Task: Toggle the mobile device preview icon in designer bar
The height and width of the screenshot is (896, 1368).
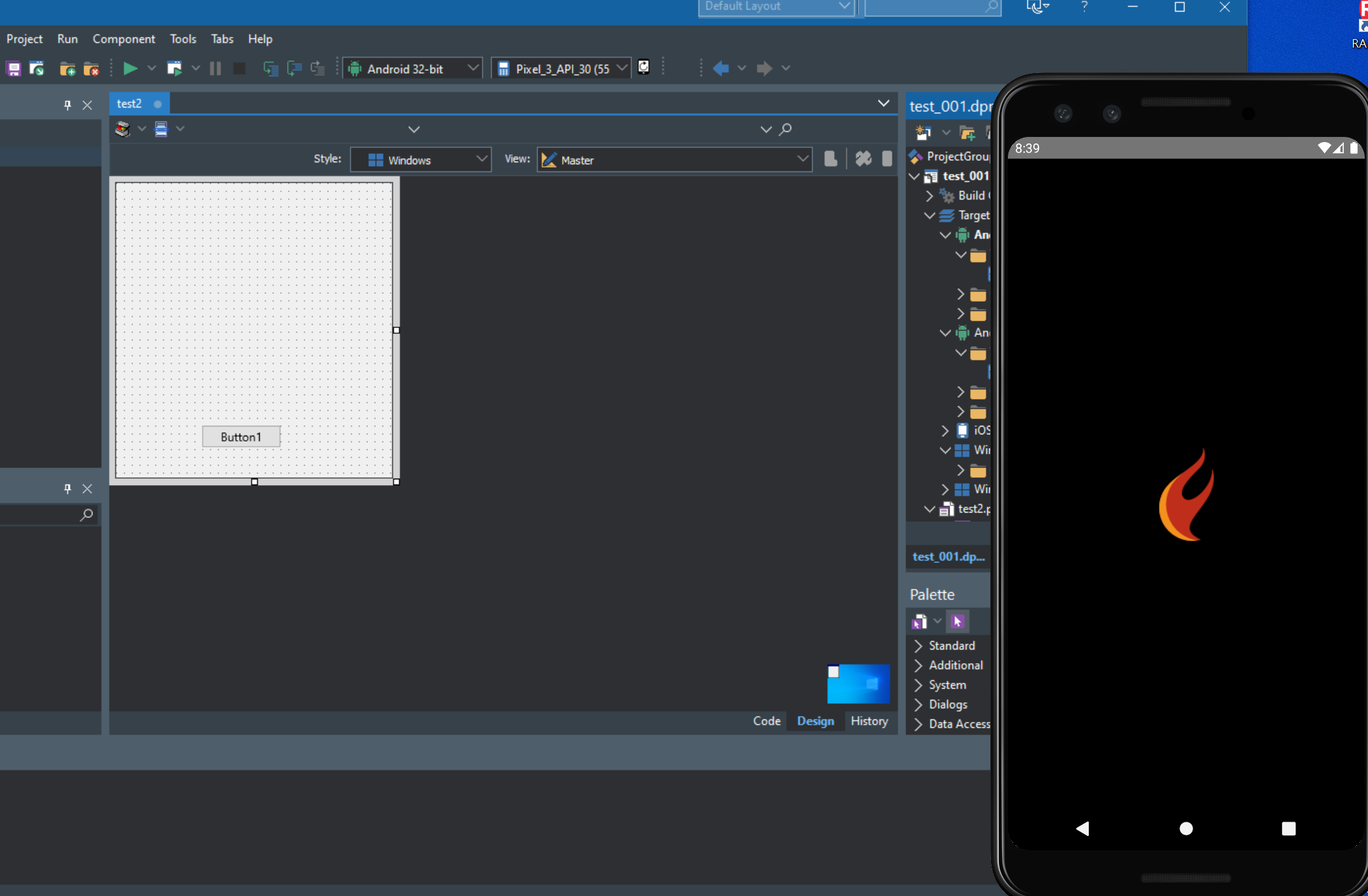Action: (x=887, y=159)
